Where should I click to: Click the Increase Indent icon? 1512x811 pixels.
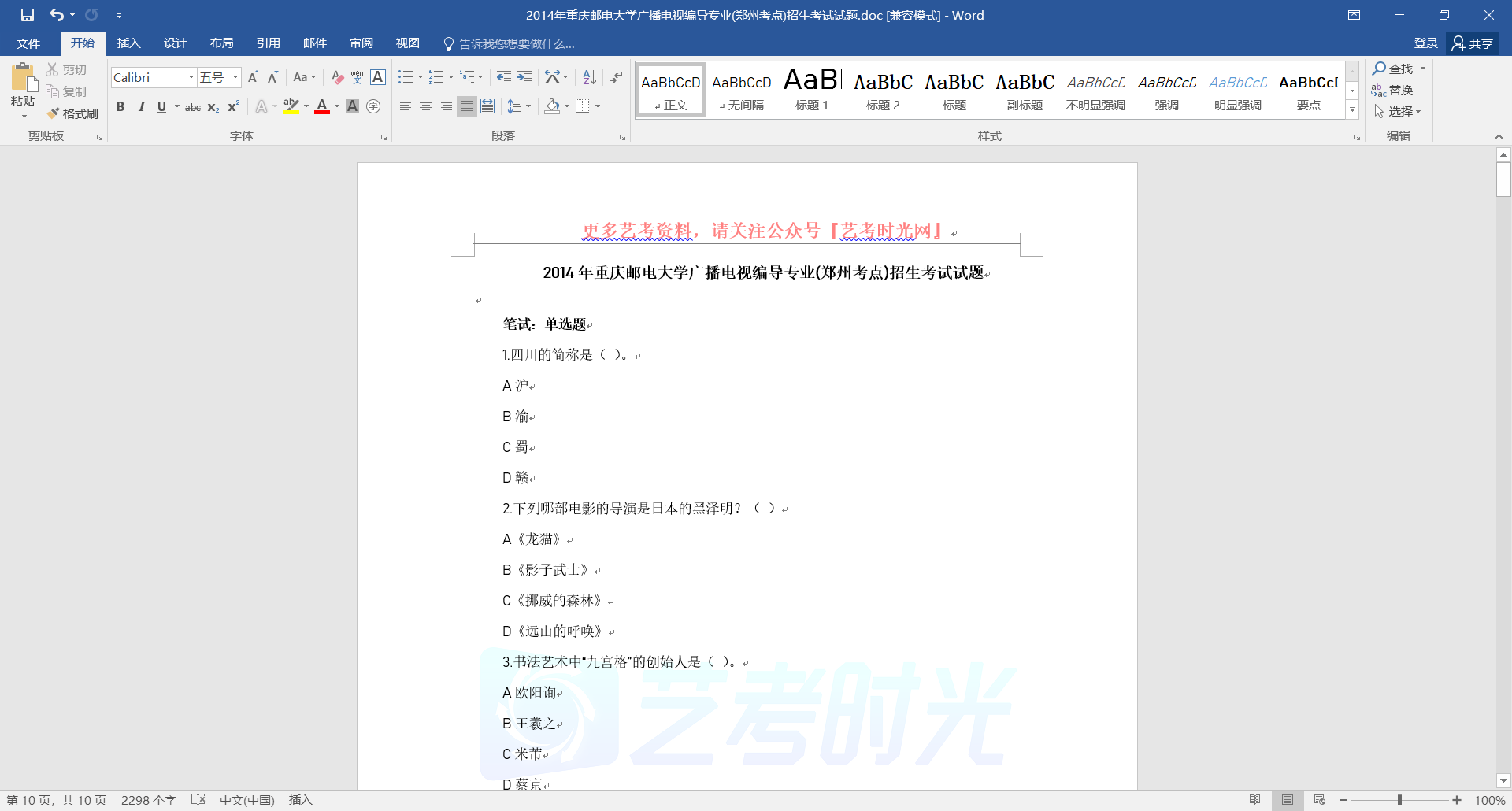coord(524,77)
